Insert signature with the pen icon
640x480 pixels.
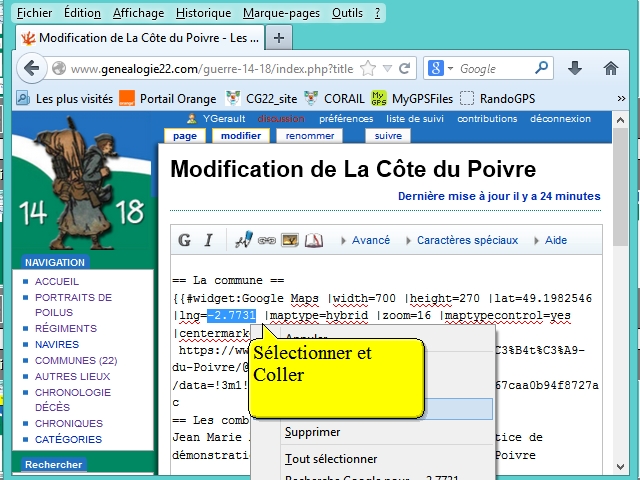click(x=243, y=240)
